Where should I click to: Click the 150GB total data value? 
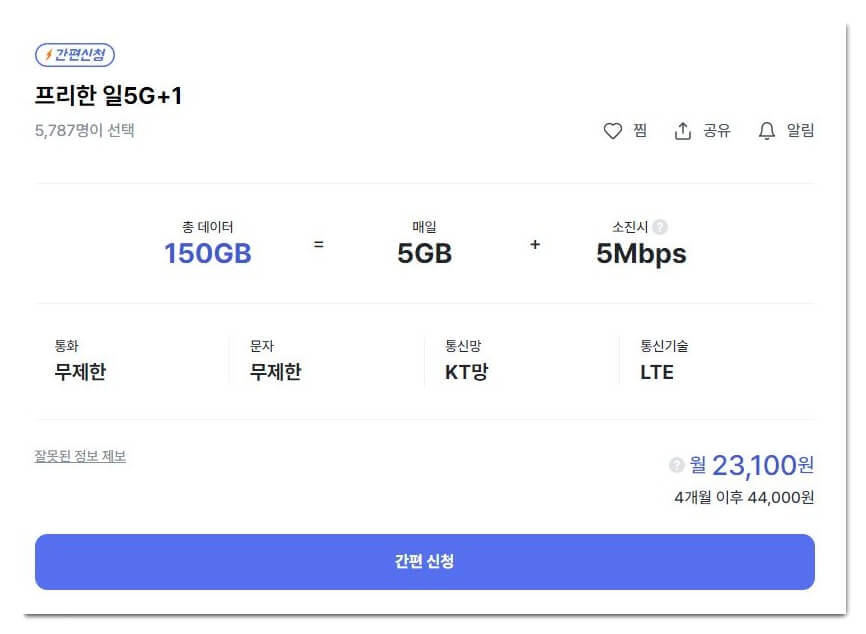(x=206, y=254)
